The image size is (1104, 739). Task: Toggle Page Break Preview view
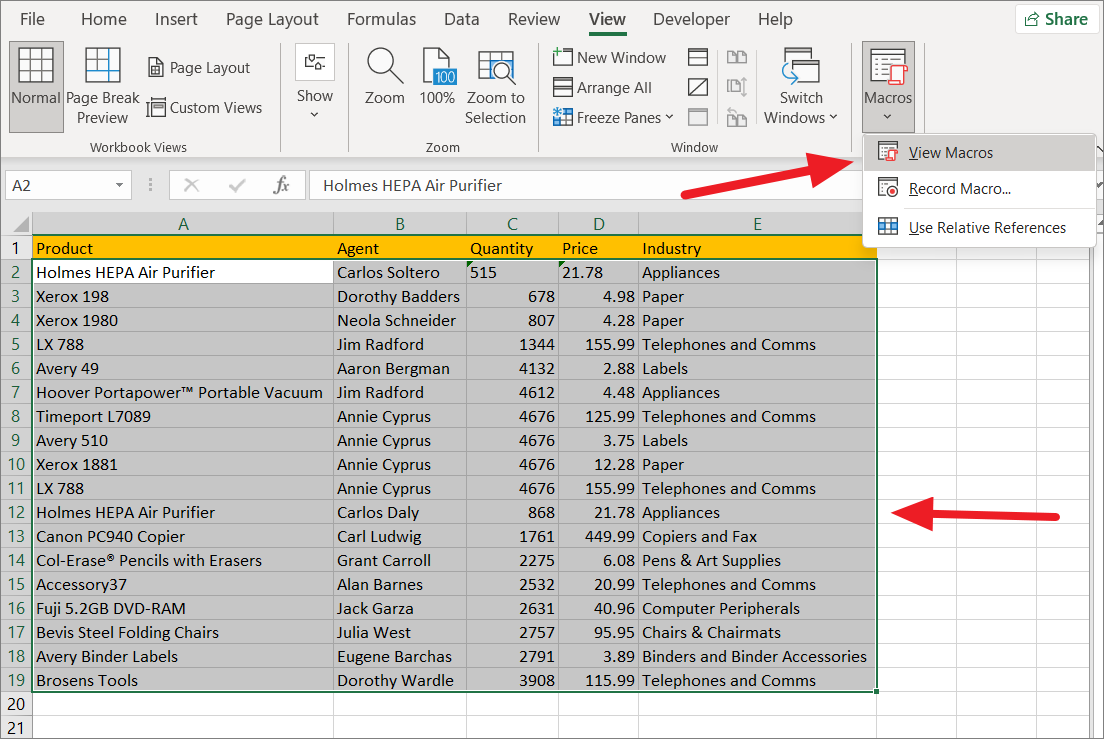pos(102,86)
